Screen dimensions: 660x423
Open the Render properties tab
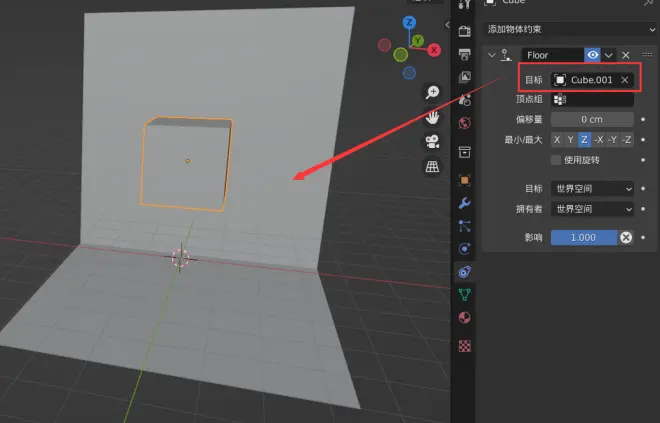point(464,31)
